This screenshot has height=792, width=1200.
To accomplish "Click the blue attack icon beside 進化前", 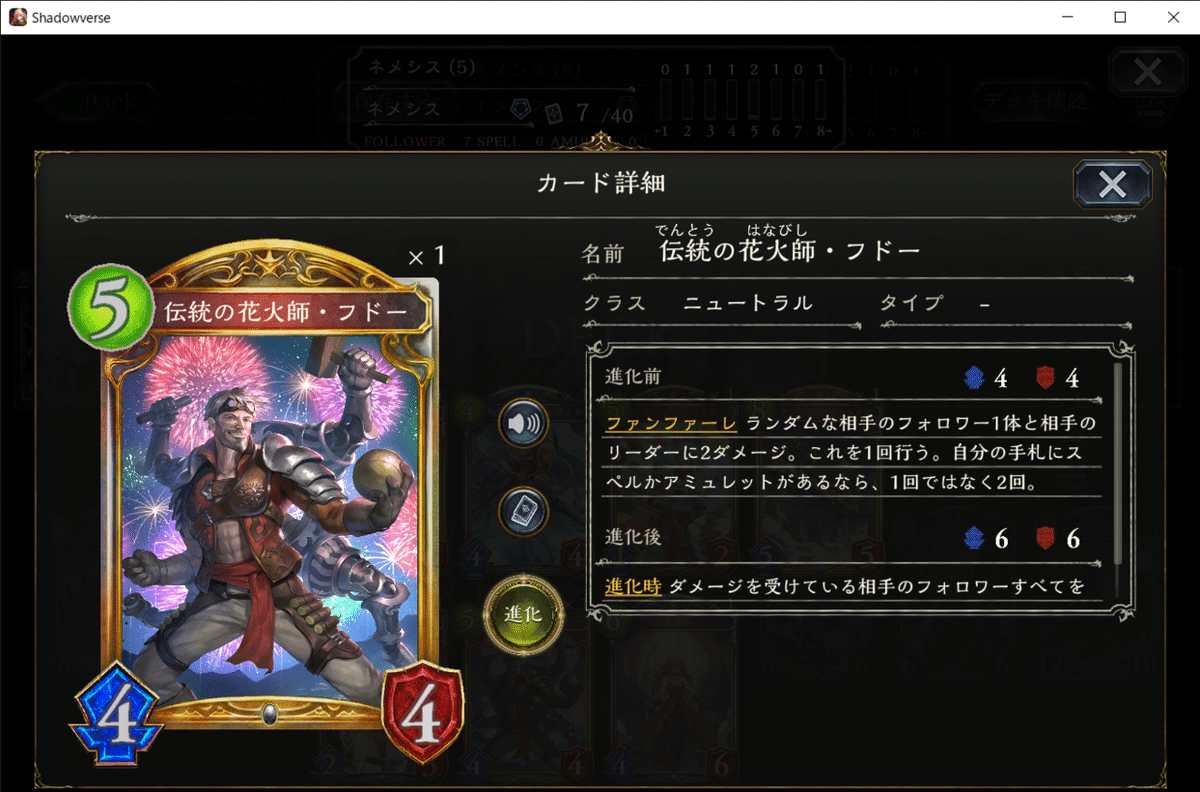I will 974,378.
